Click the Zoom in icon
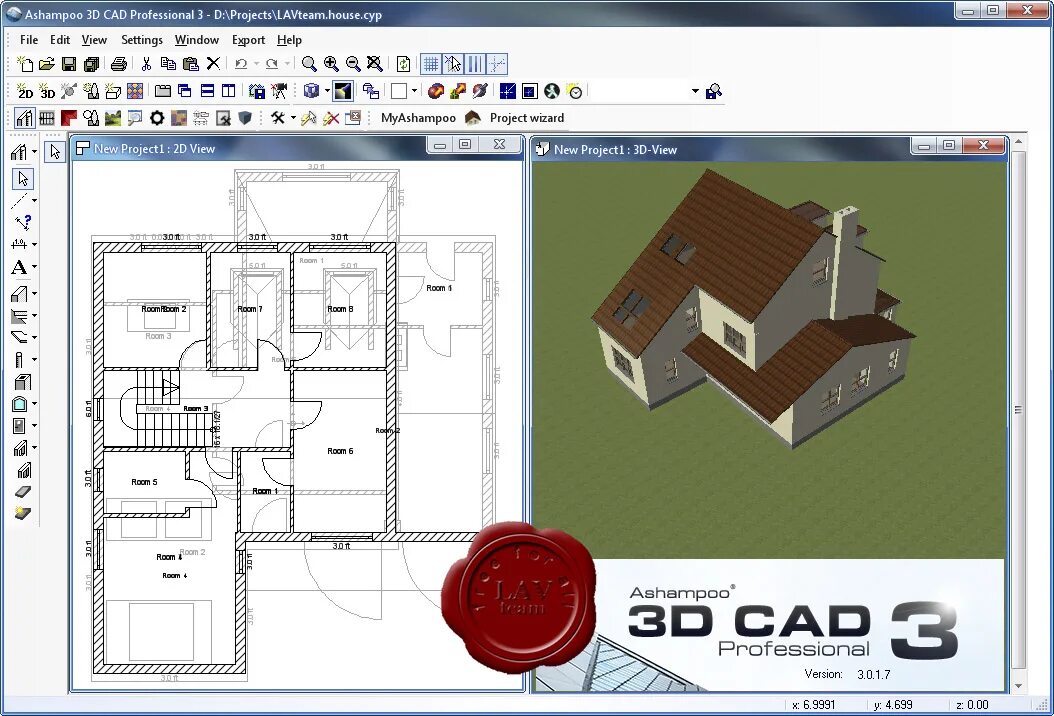 (331, 64)
